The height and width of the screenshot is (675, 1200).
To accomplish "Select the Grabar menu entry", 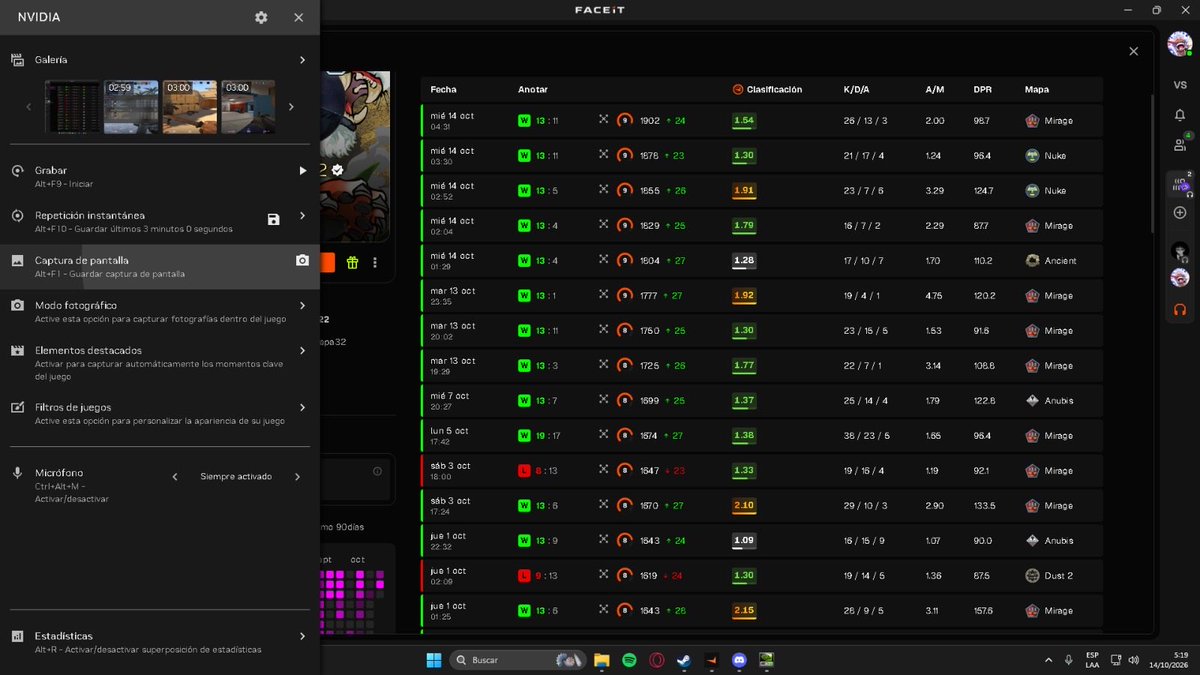I will click(x=160, y=176).
